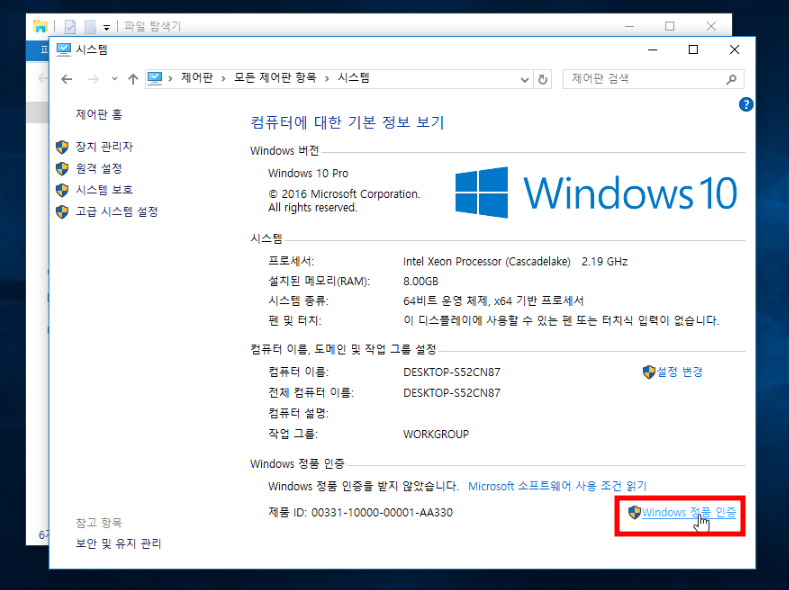Click the 'WORKGROUP' value text

point(436,434)
